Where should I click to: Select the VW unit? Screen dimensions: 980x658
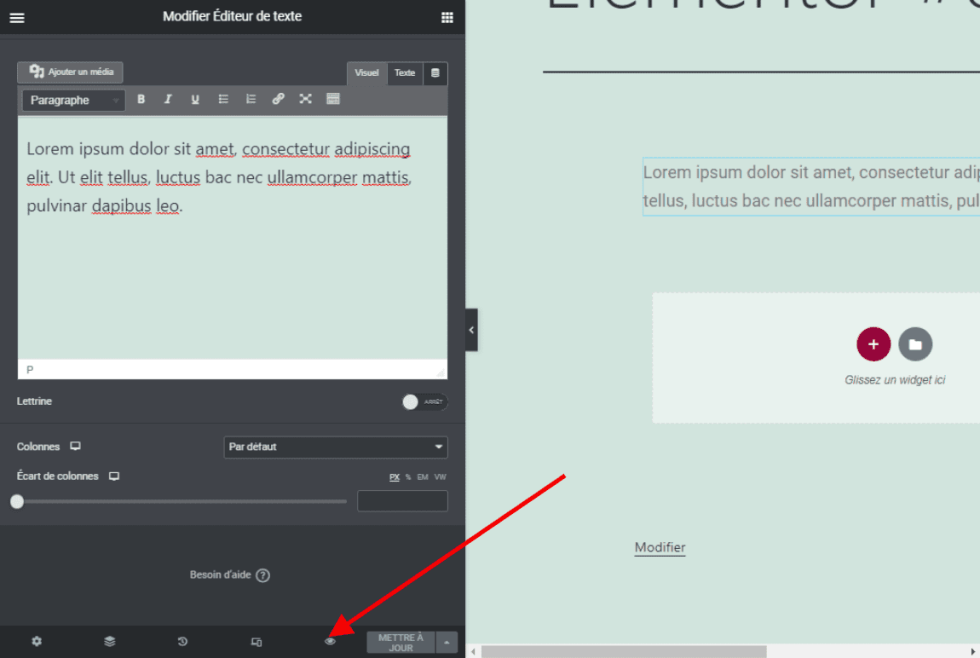[x=440, y=477]
